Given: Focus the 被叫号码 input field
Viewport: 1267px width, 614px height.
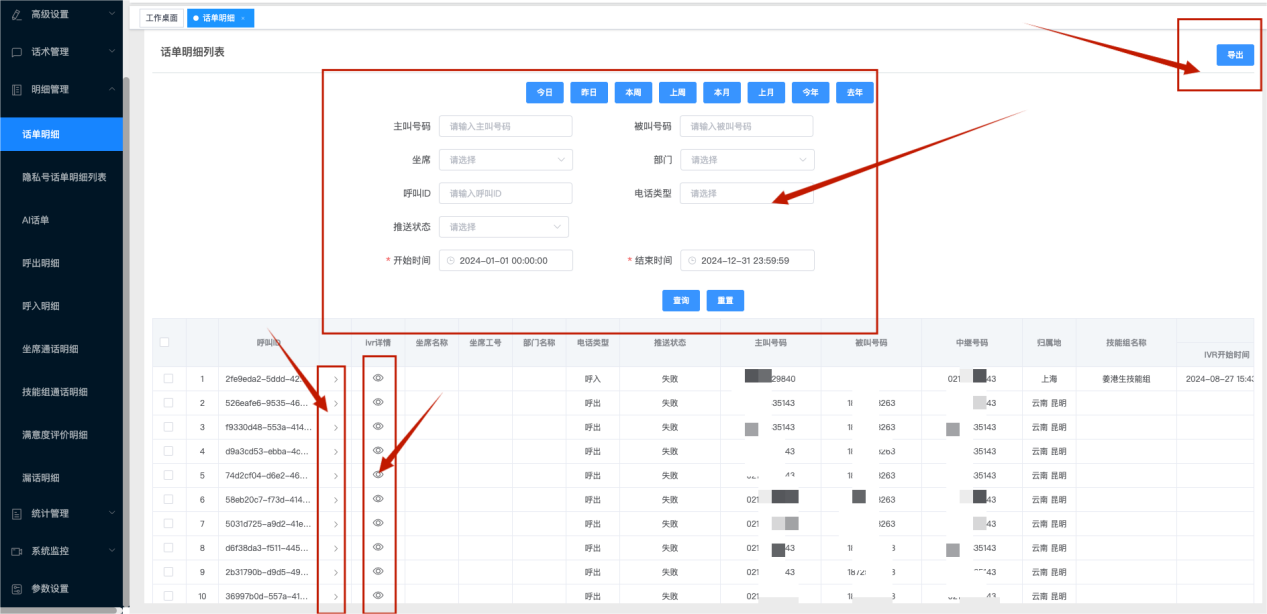Looking at the screenshot, I should click(x=747, y=126).
